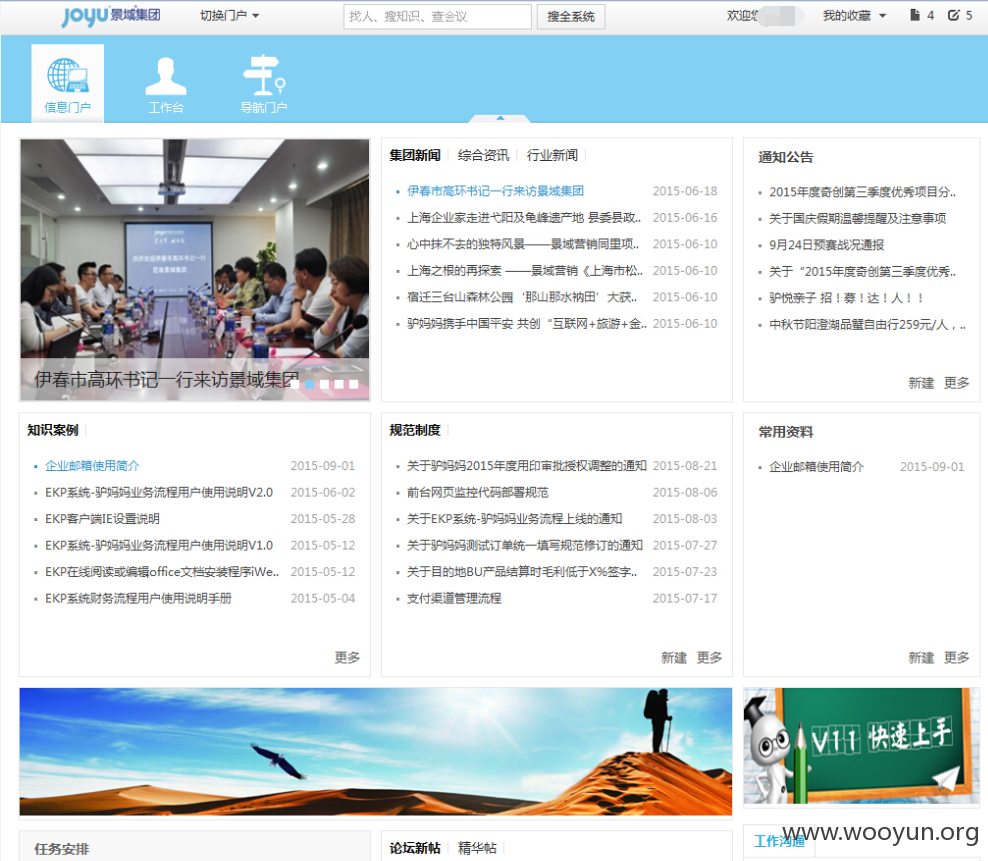Expand the 切换门户 dropdown
The height and width of the screenshot is (861, 988).
pyautogui.click(x=229, y=16)
